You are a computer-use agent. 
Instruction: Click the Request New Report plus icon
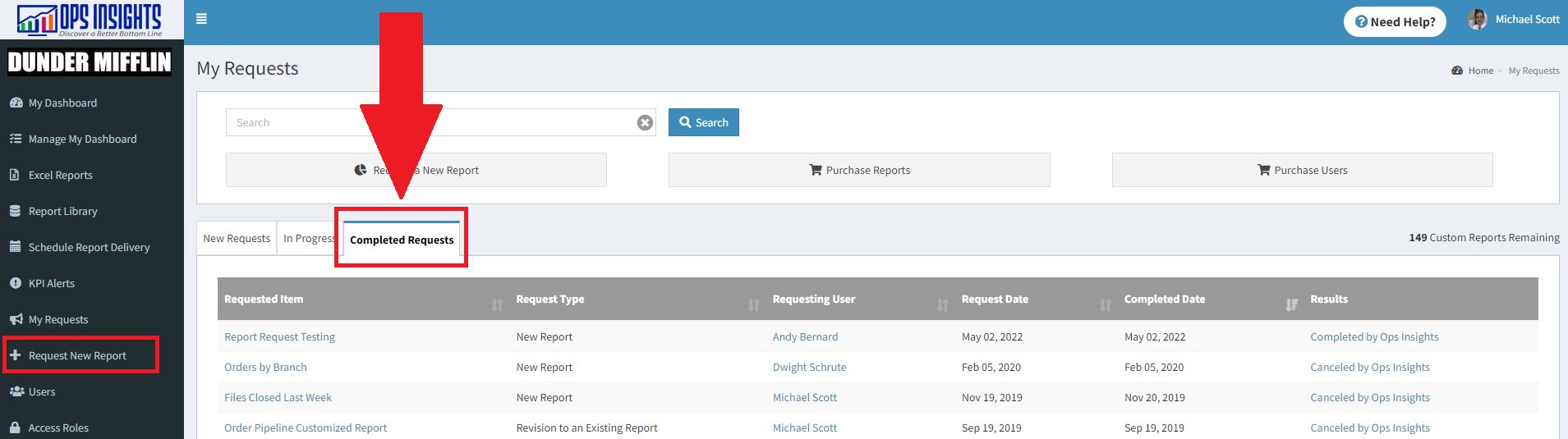point(15,355)
